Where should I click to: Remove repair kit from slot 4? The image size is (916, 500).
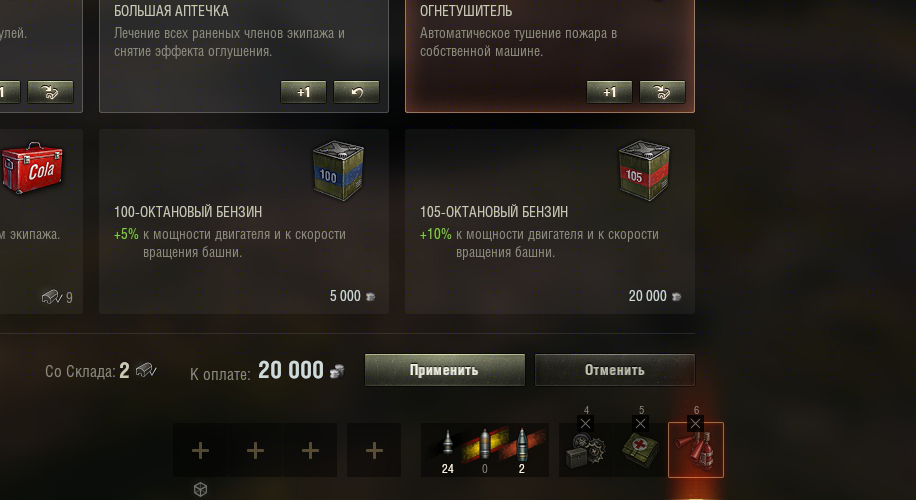point(585,423)
